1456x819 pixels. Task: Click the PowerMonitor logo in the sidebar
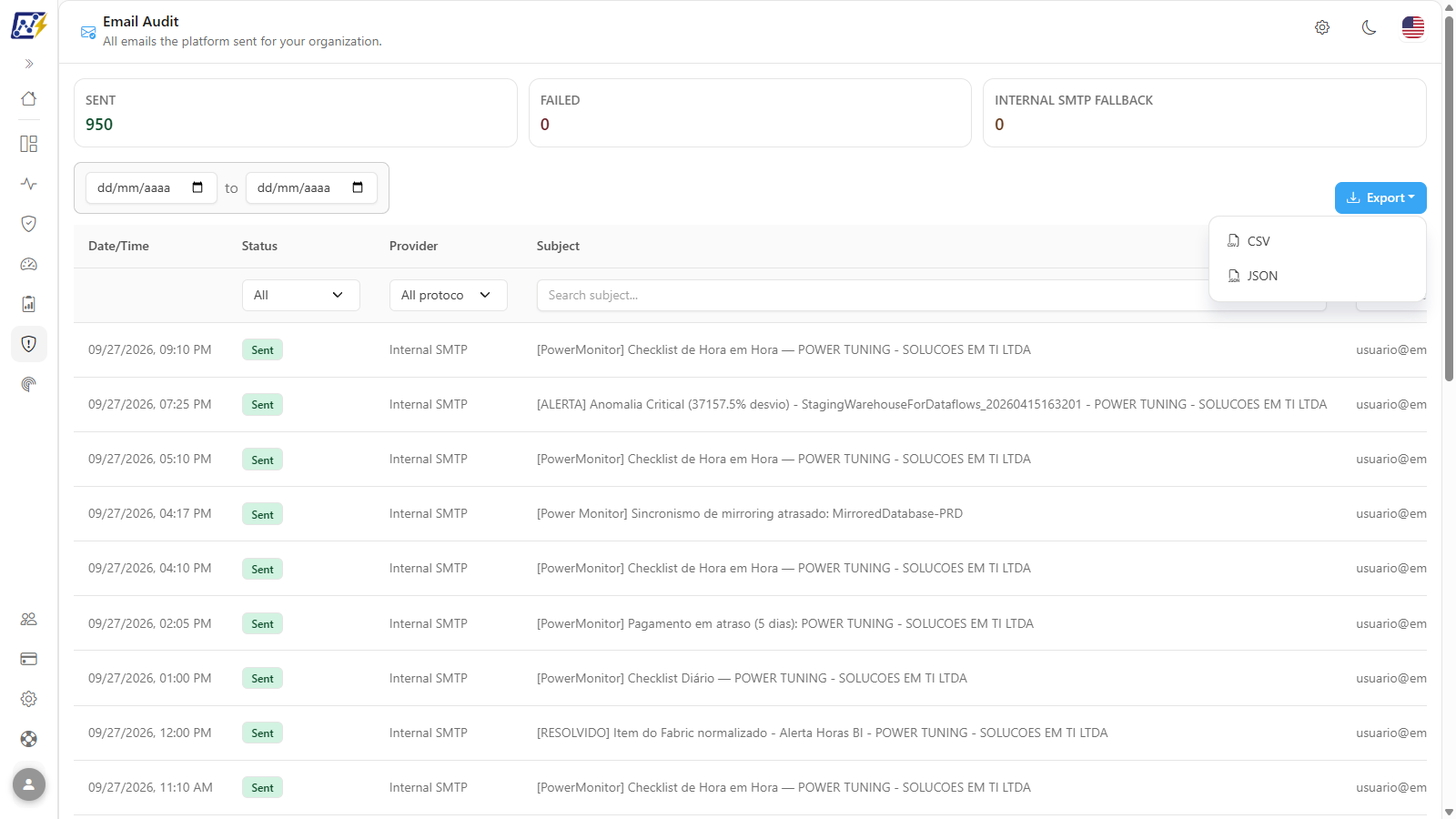tap(29, 25)
